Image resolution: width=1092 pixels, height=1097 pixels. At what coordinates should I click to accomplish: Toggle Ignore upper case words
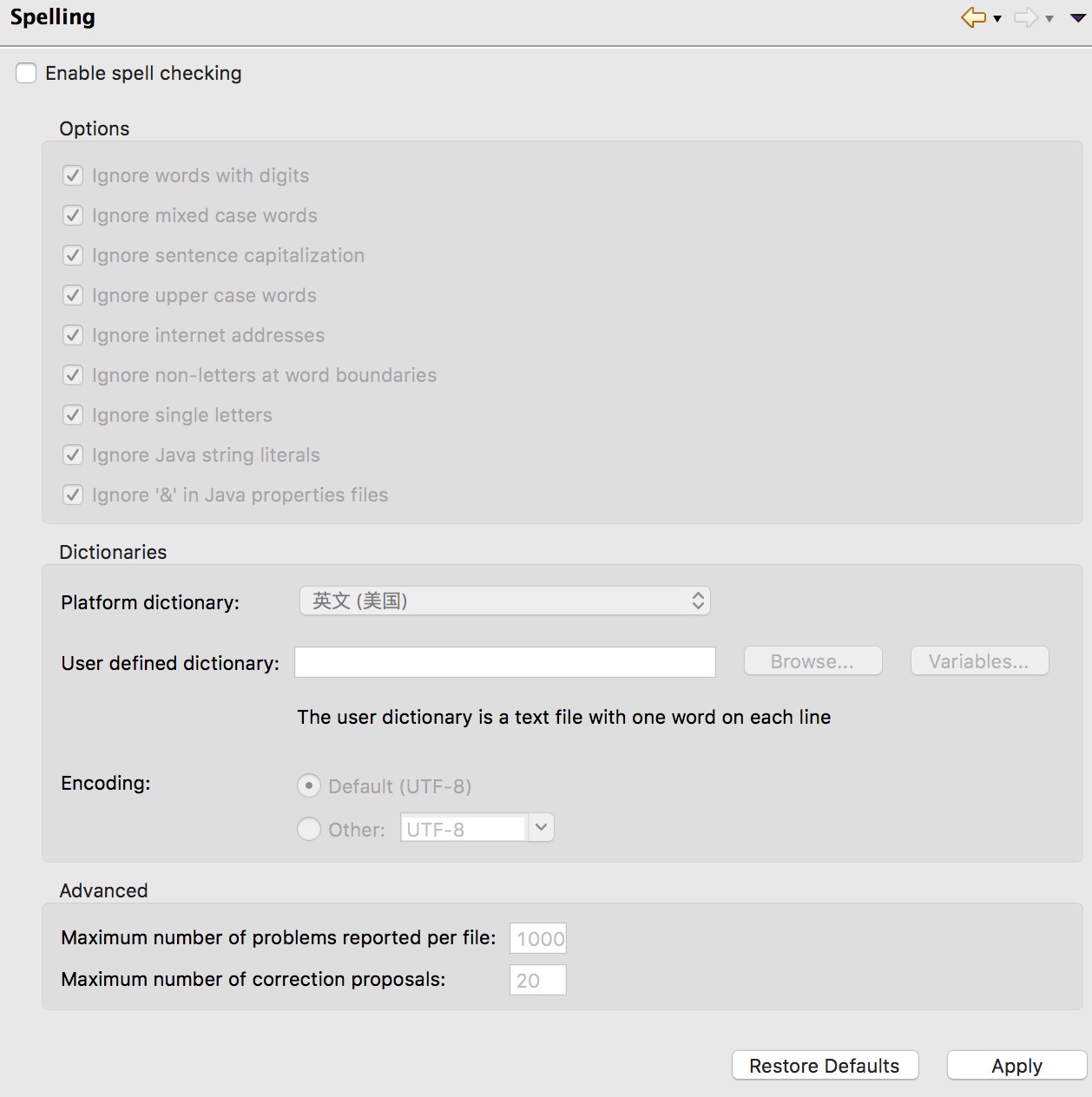(x=73, y=295)
